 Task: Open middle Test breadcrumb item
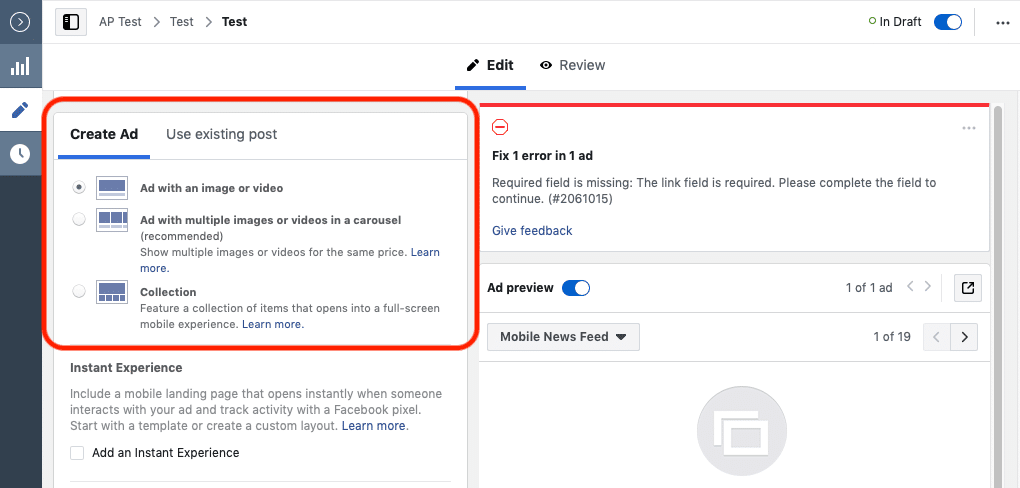tap(181, 22)
